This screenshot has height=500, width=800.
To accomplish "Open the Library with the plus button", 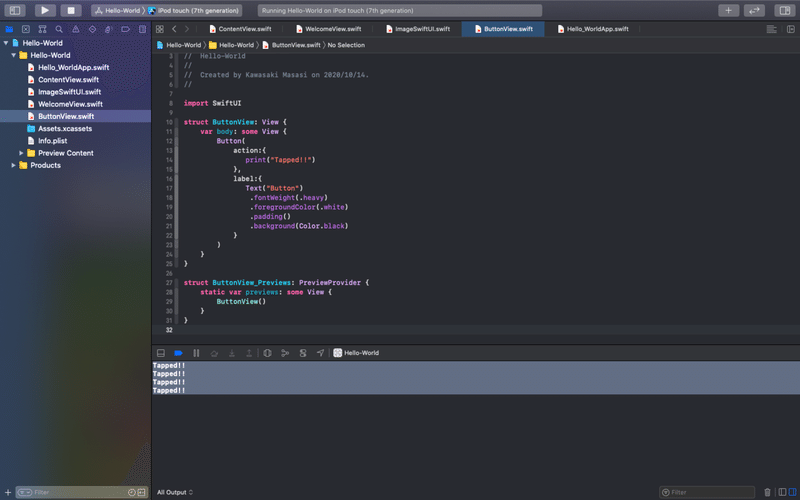I will coord(728,10).
